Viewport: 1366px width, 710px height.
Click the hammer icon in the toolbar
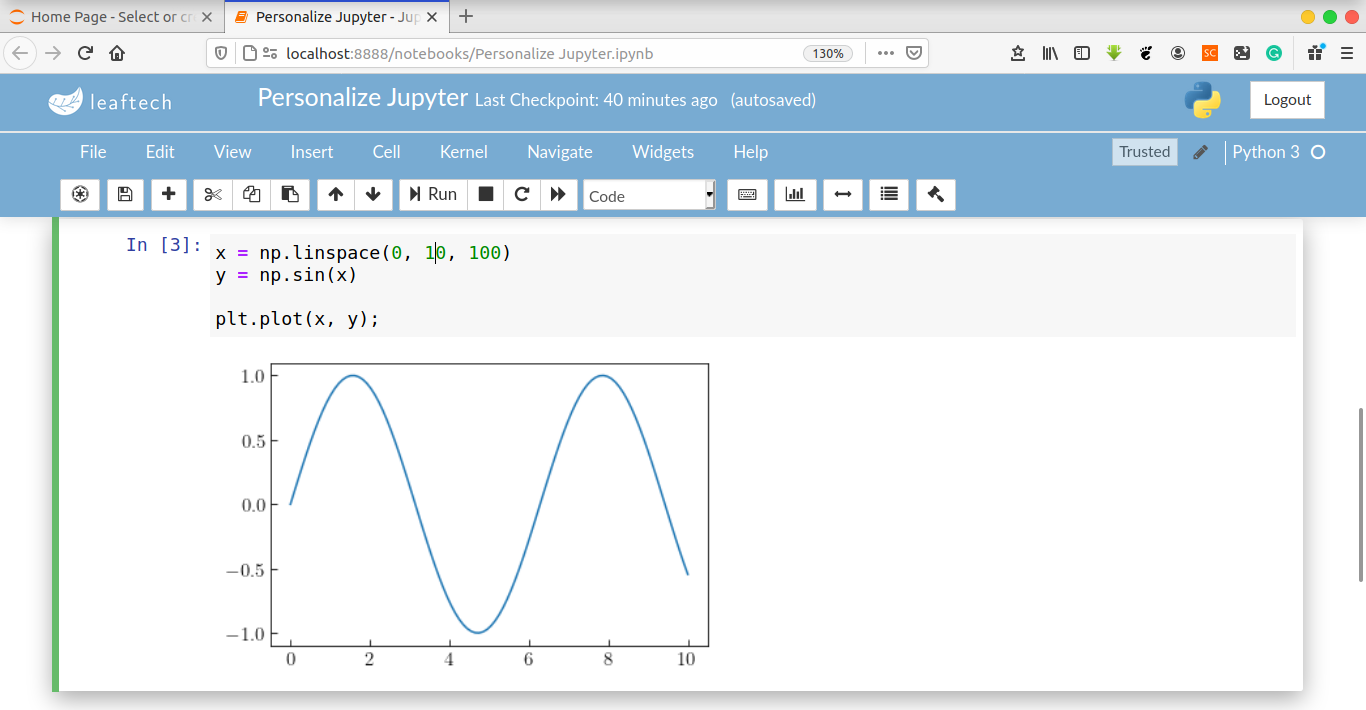tap(936, 195)
